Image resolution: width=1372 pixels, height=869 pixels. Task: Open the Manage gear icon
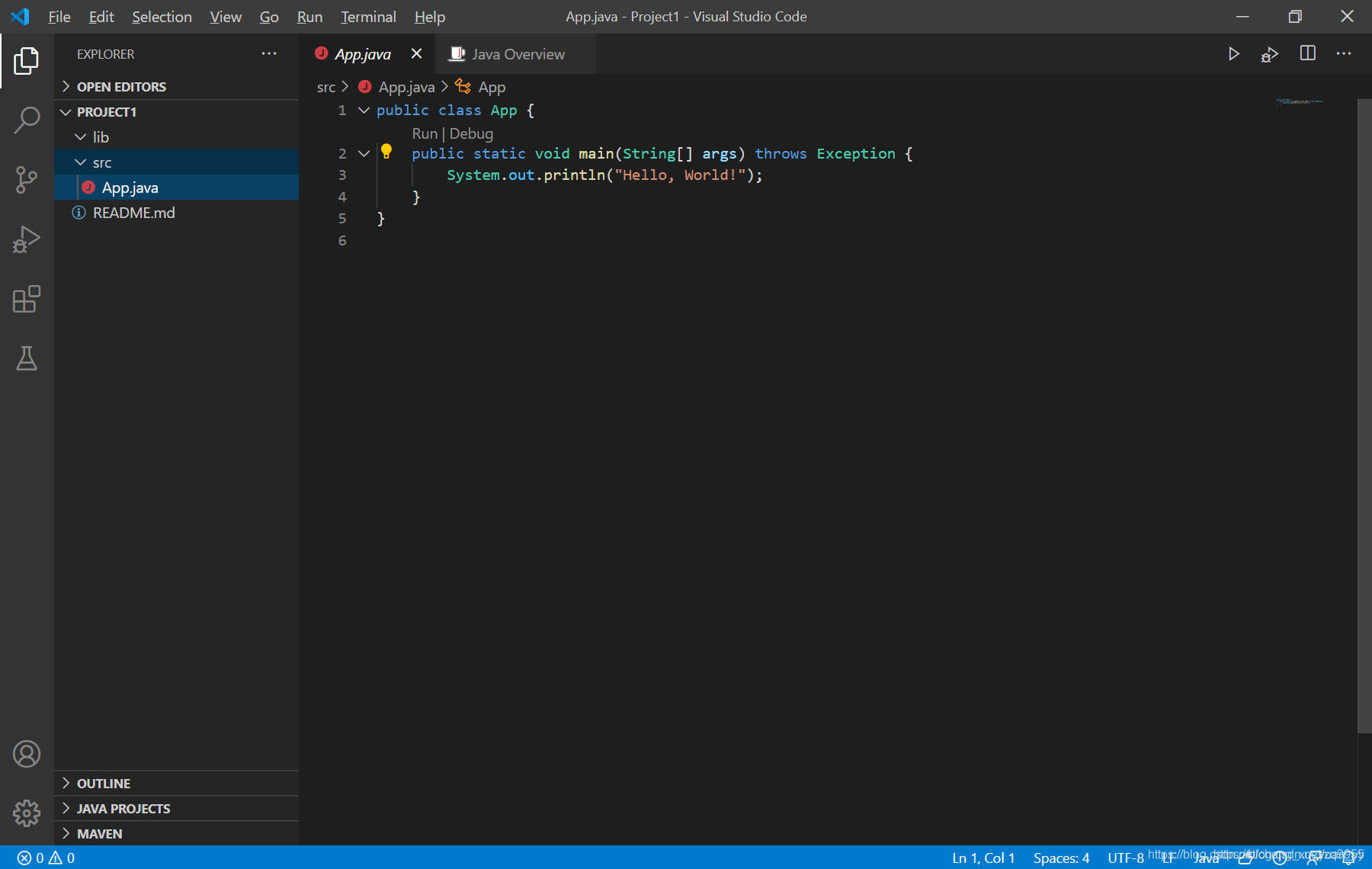(27, 813)
